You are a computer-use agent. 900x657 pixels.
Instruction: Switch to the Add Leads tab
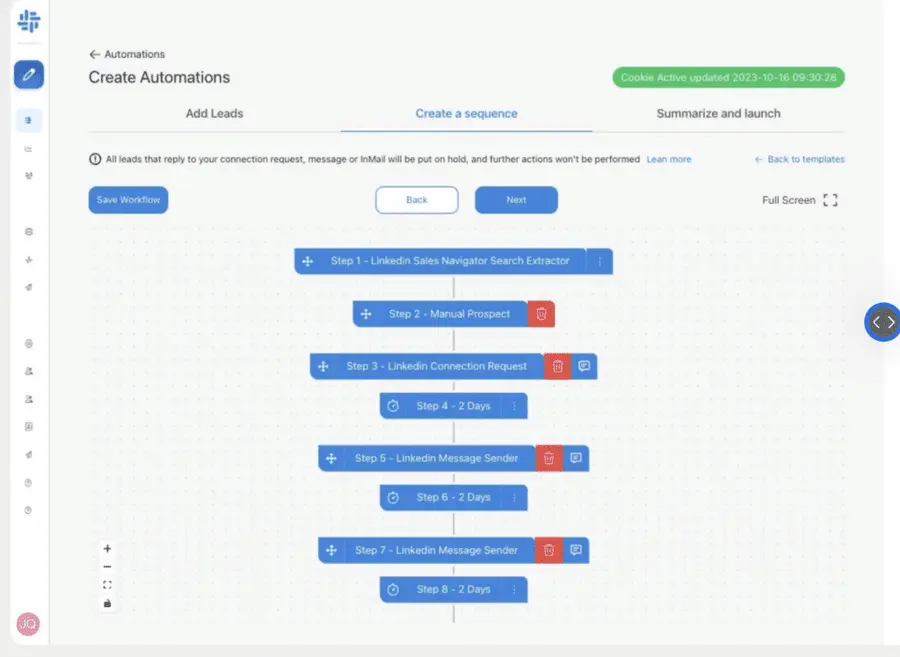pyautogui.click(x=214, y=113)
